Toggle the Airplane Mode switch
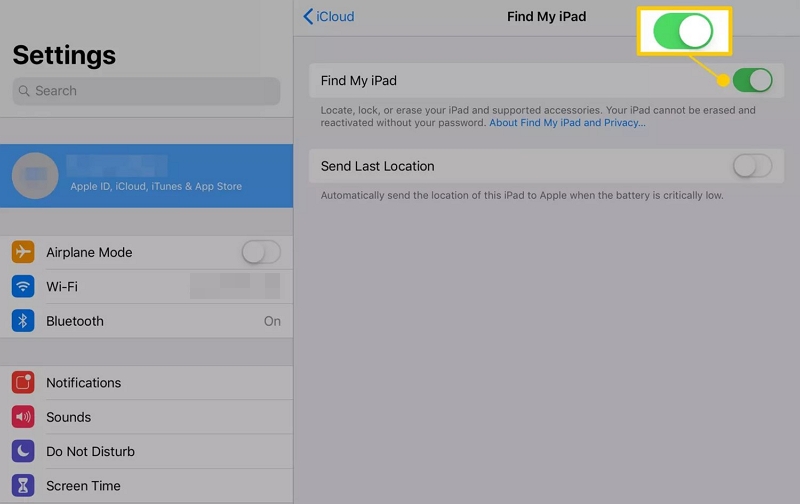This screenshot has height=504, width=800. click(261, 252)
